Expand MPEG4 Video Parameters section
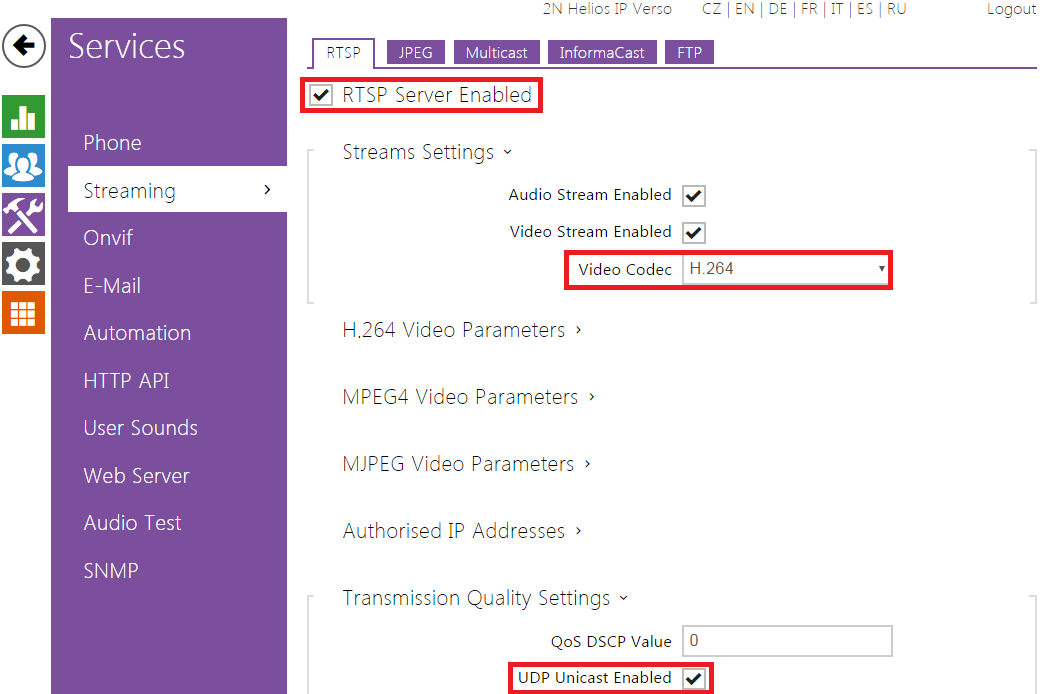 click(x=468, y=397)
